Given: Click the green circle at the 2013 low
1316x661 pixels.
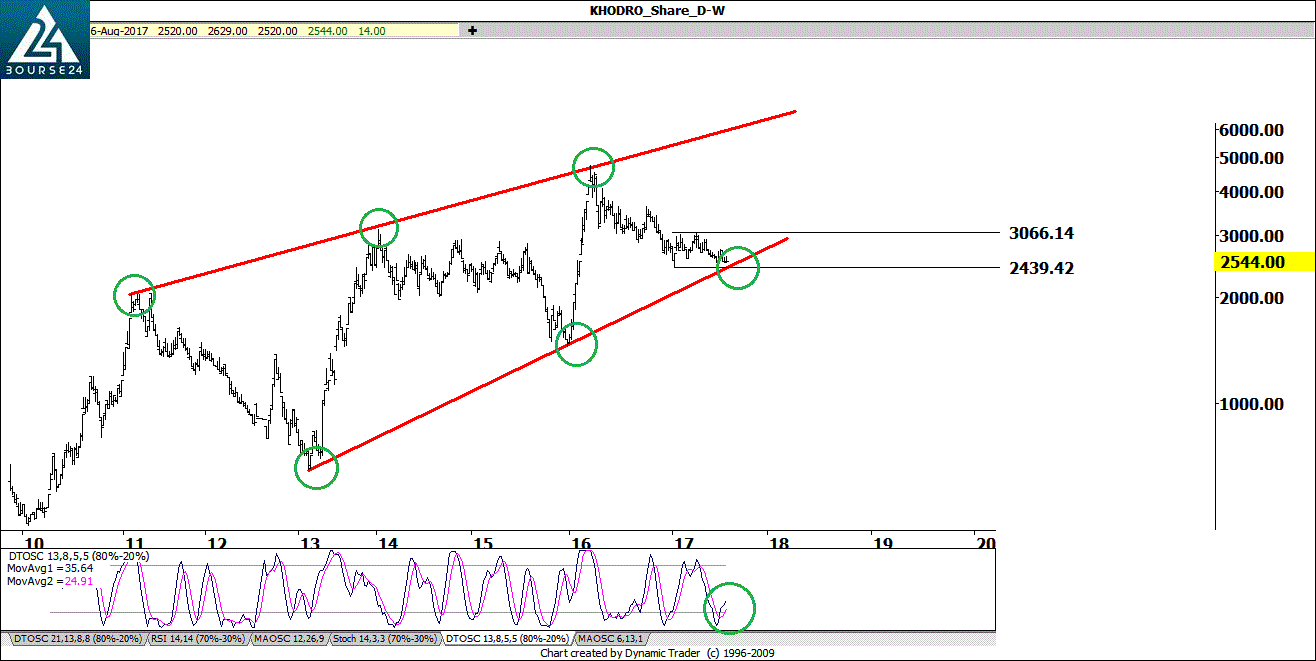Looking at the screenshot, I should (317, 467).
